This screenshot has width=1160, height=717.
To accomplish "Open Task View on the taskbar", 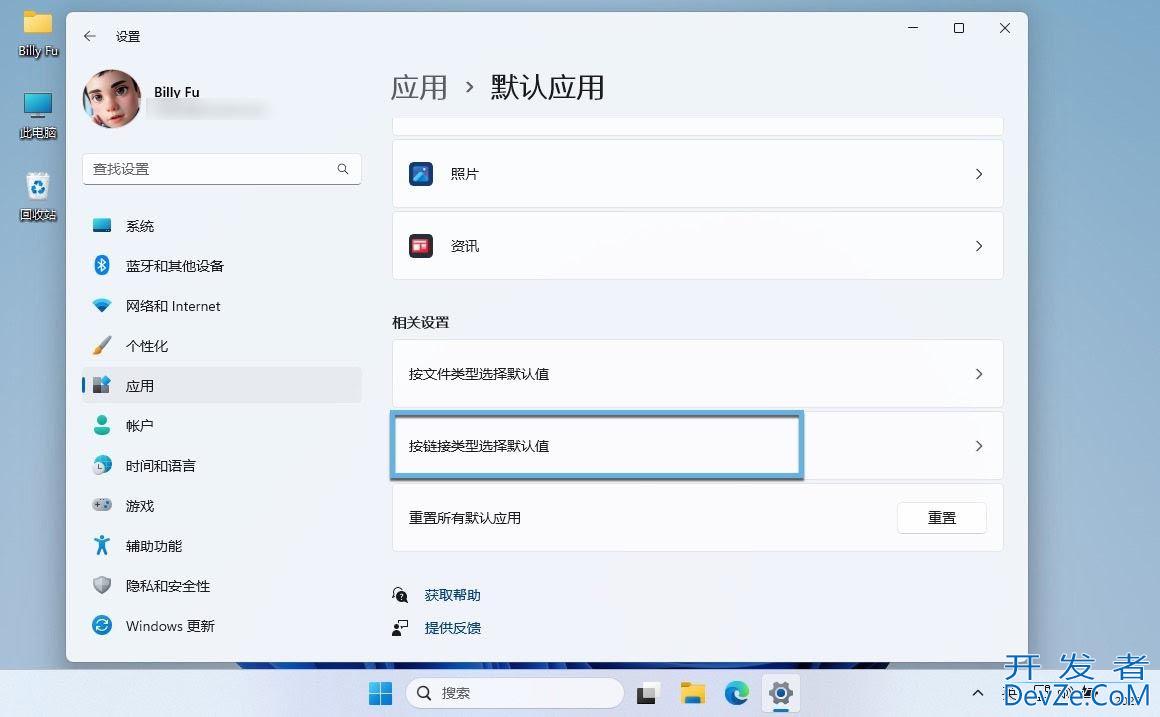I will [x=648, y=693].
